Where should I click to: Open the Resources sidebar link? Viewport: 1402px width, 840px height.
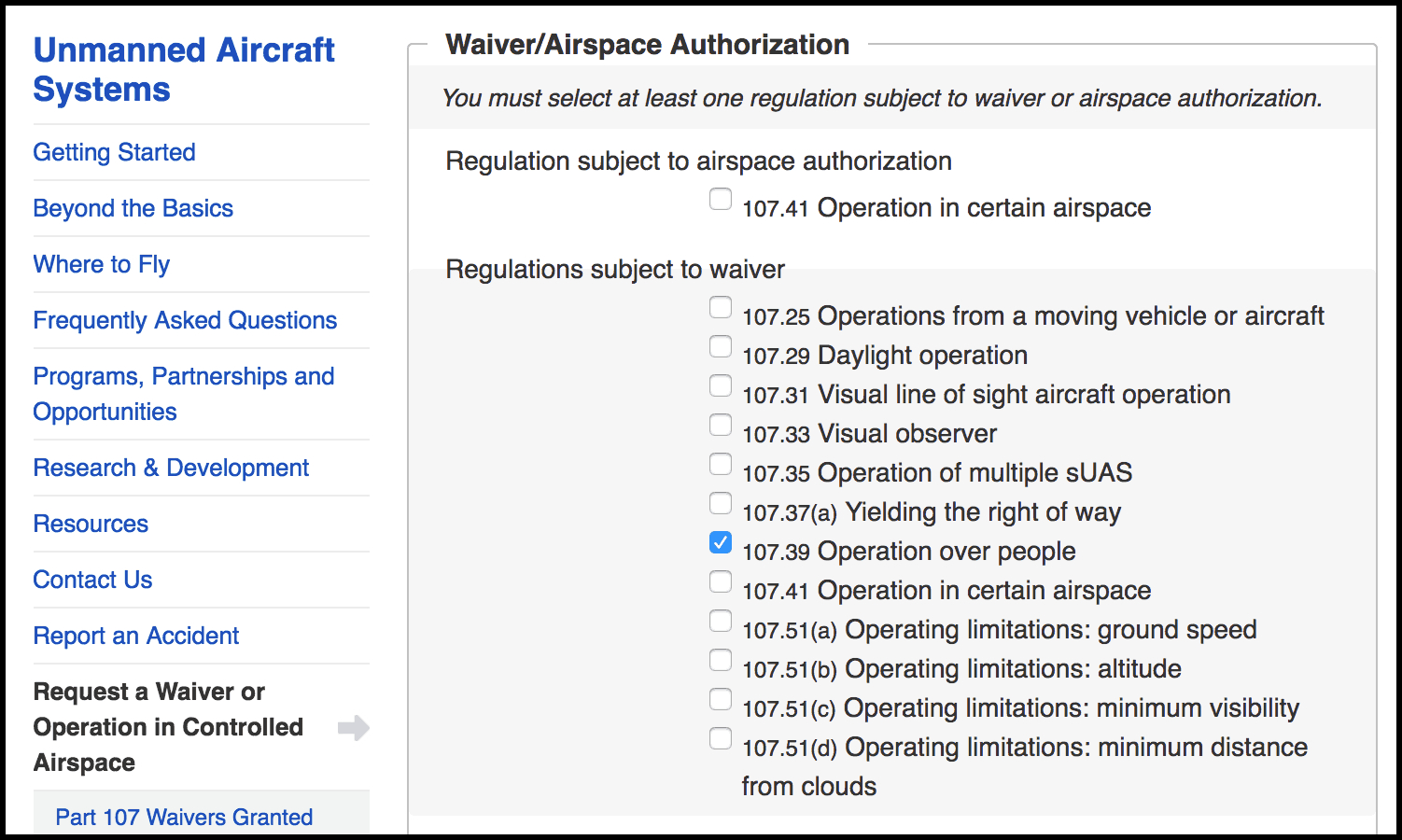pyautogui.click(x=91, y=524)
